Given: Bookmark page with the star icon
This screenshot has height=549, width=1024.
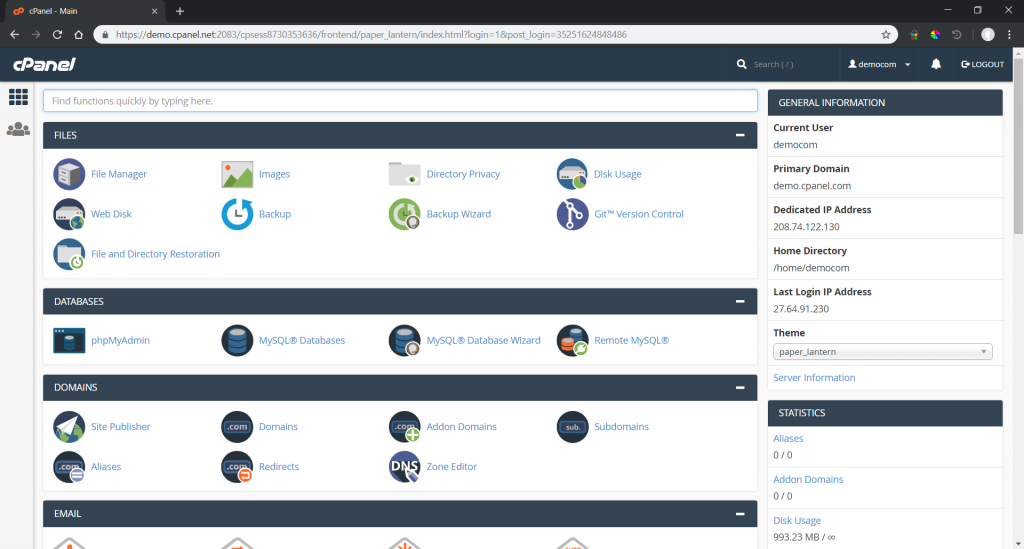Looking at the screenshot, I should [x=886, y=35].
